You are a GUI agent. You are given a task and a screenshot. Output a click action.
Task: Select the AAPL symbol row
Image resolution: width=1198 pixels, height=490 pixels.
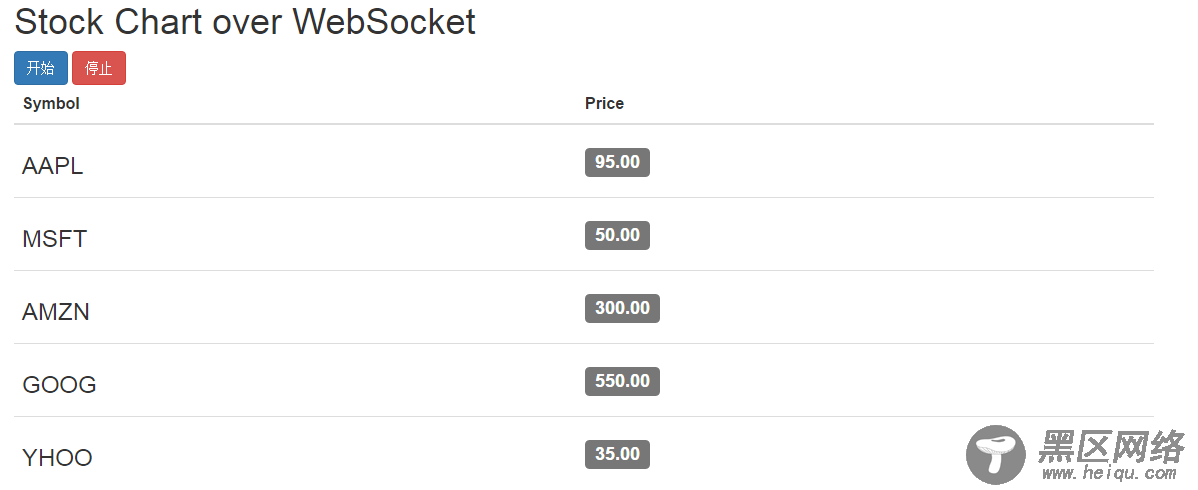click(x=584, y=161)
